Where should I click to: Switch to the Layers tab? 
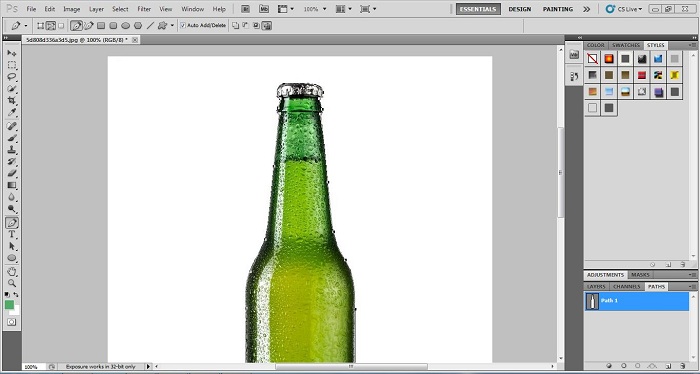(596, 287)
